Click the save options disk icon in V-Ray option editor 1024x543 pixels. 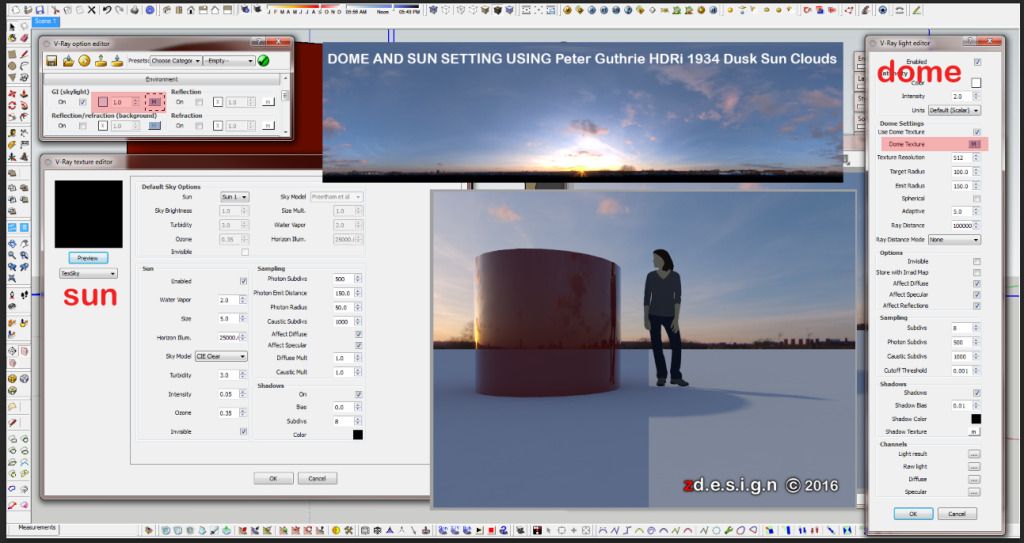point(52,60)
